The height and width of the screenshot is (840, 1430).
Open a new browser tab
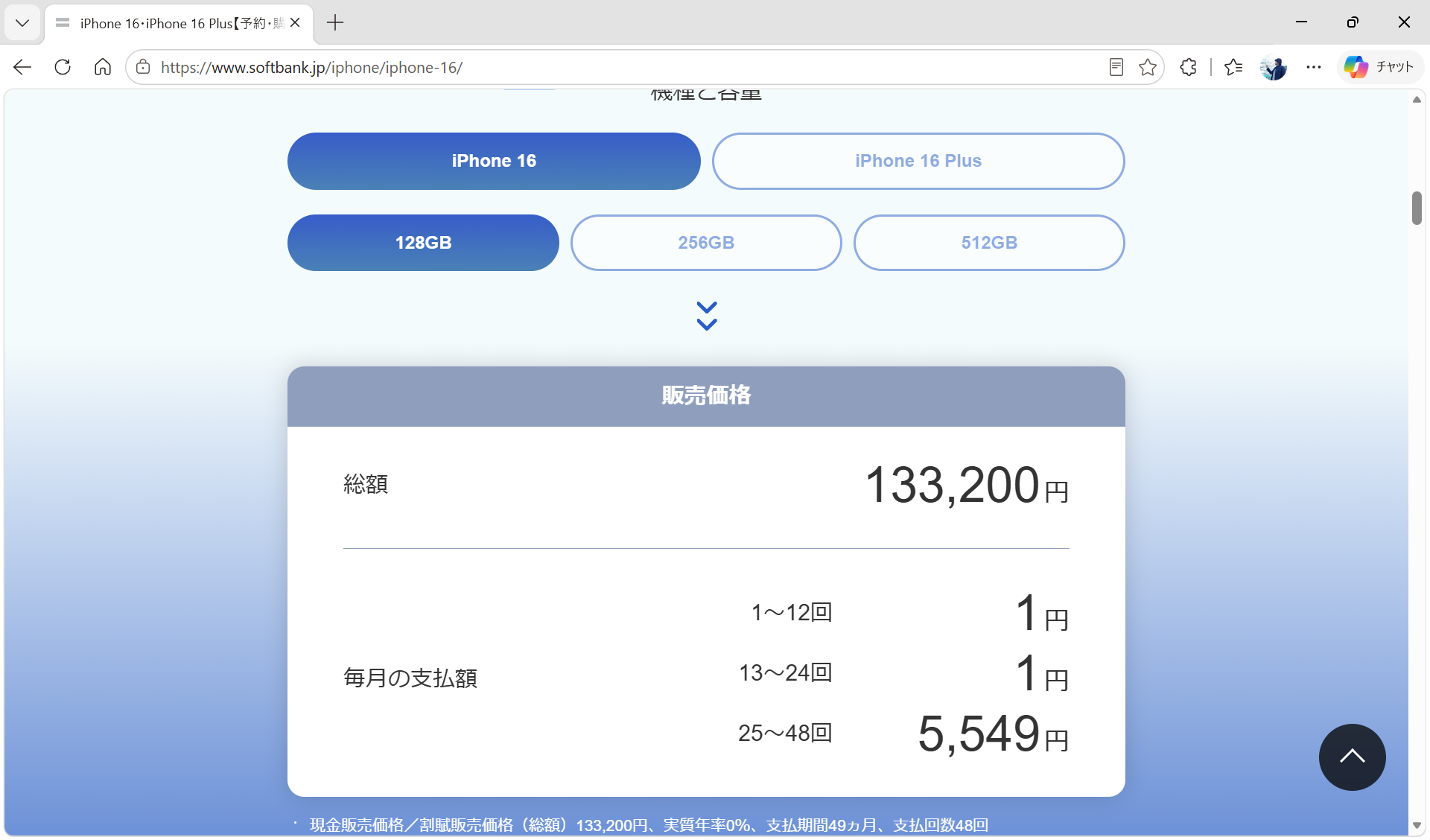tap(335, 23)
